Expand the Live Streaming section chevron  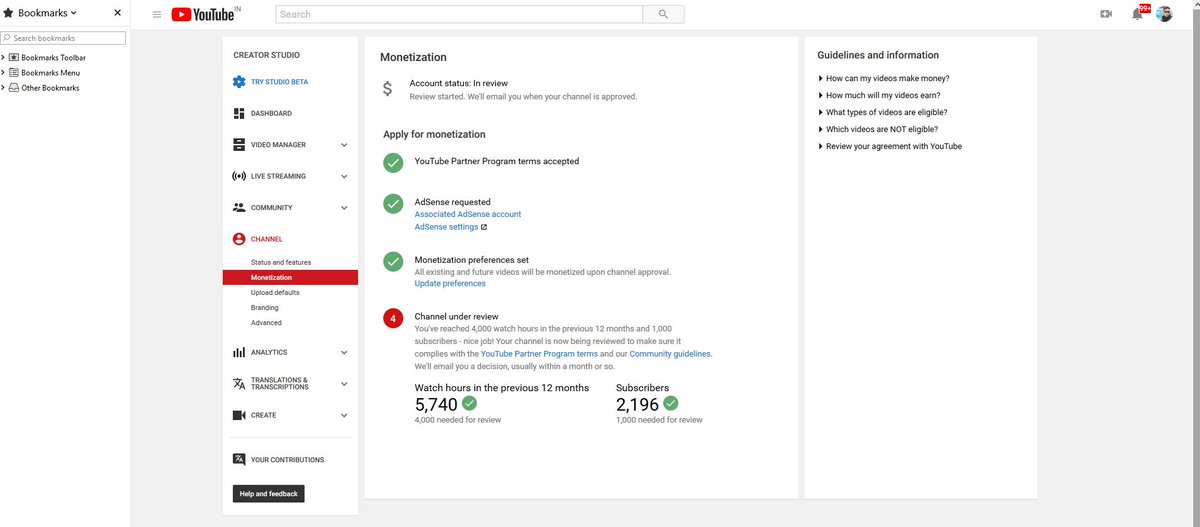coord(344,177)
